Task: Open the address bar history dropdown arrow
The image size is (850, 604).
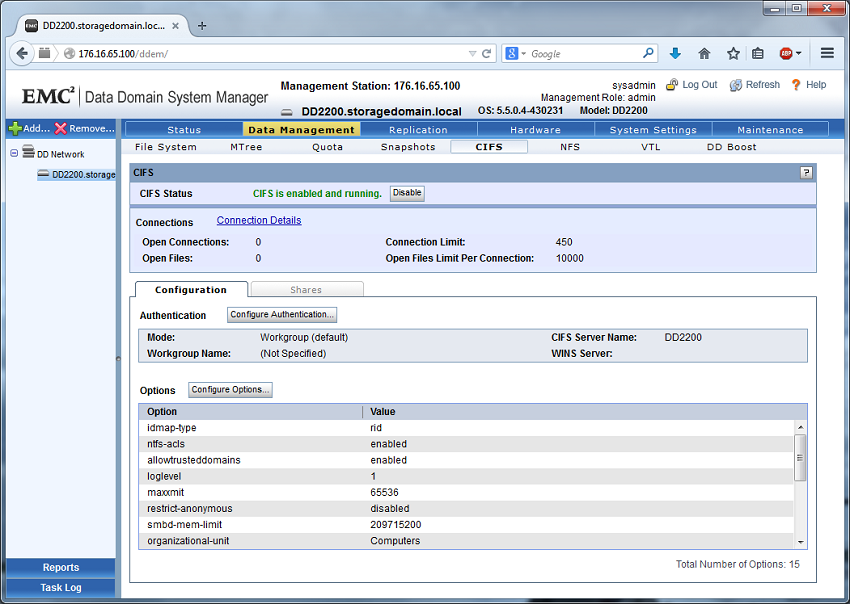Action: 472,54
